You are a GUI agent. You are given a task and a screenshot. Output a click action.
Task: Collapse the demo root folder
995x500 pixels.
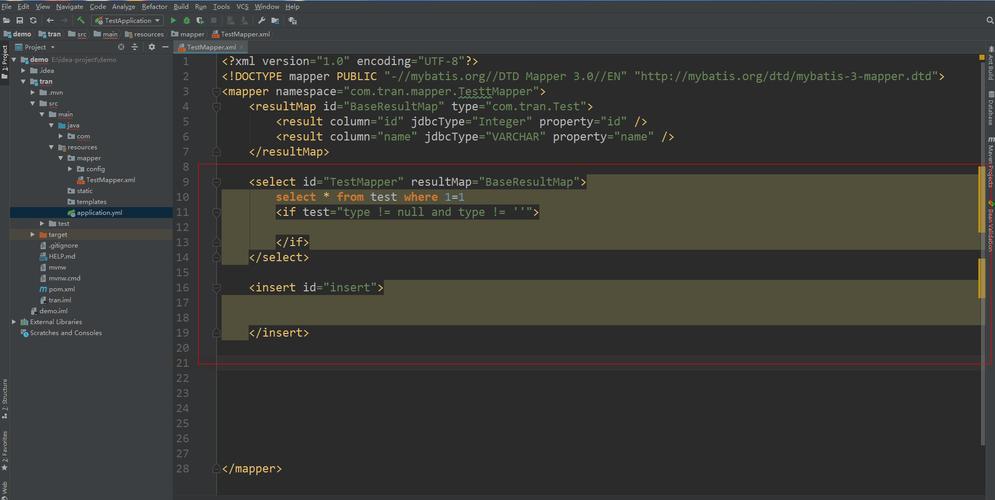(15, 60)
